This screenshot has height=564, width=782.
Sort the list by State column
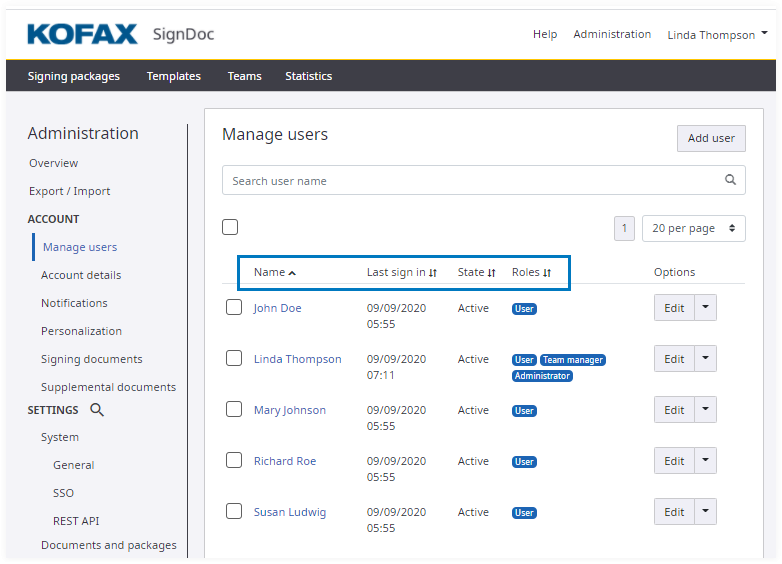click(x=492, y=273)
